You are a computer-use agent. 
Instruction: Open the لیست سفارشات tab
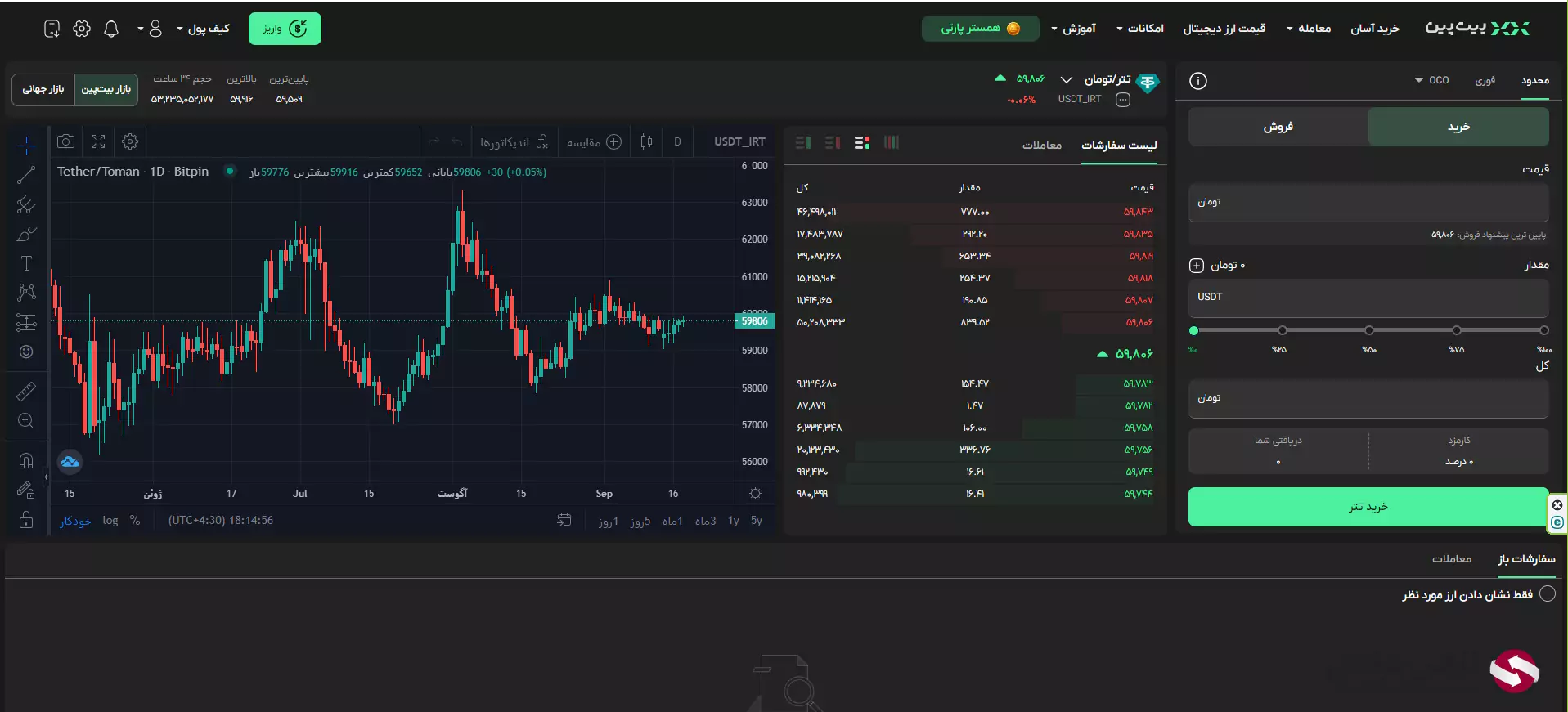click(x=1119, y=146)
